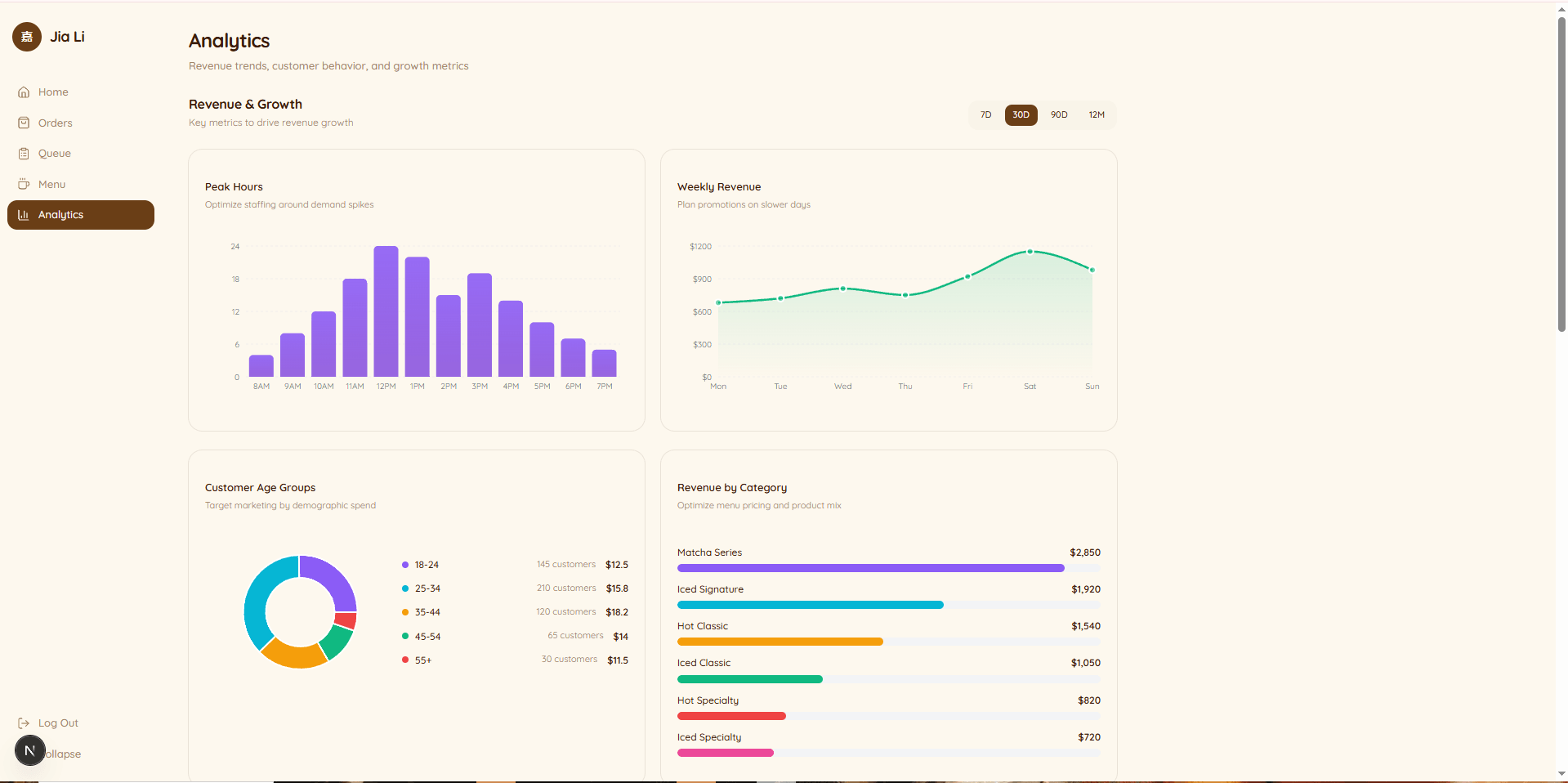Screen dimensions: 1568x783
Task: Switch range to 7D
Action: (x=986, y=115)
